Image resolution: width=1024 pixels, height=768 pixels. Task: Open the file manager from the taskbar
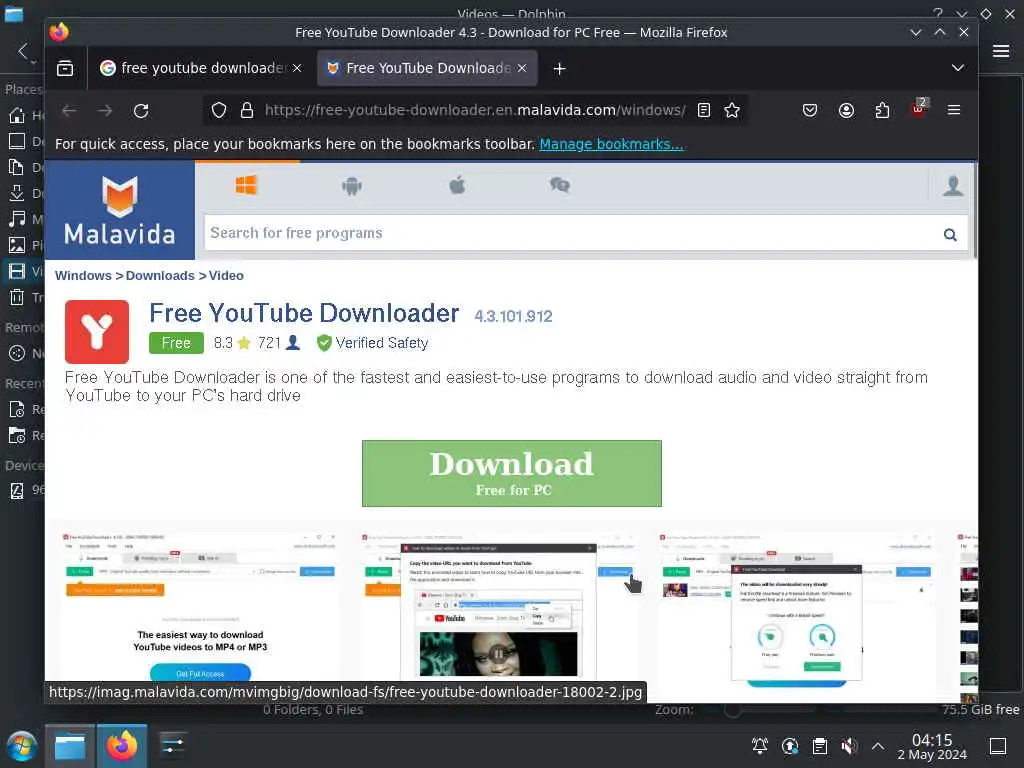[70, 746]
